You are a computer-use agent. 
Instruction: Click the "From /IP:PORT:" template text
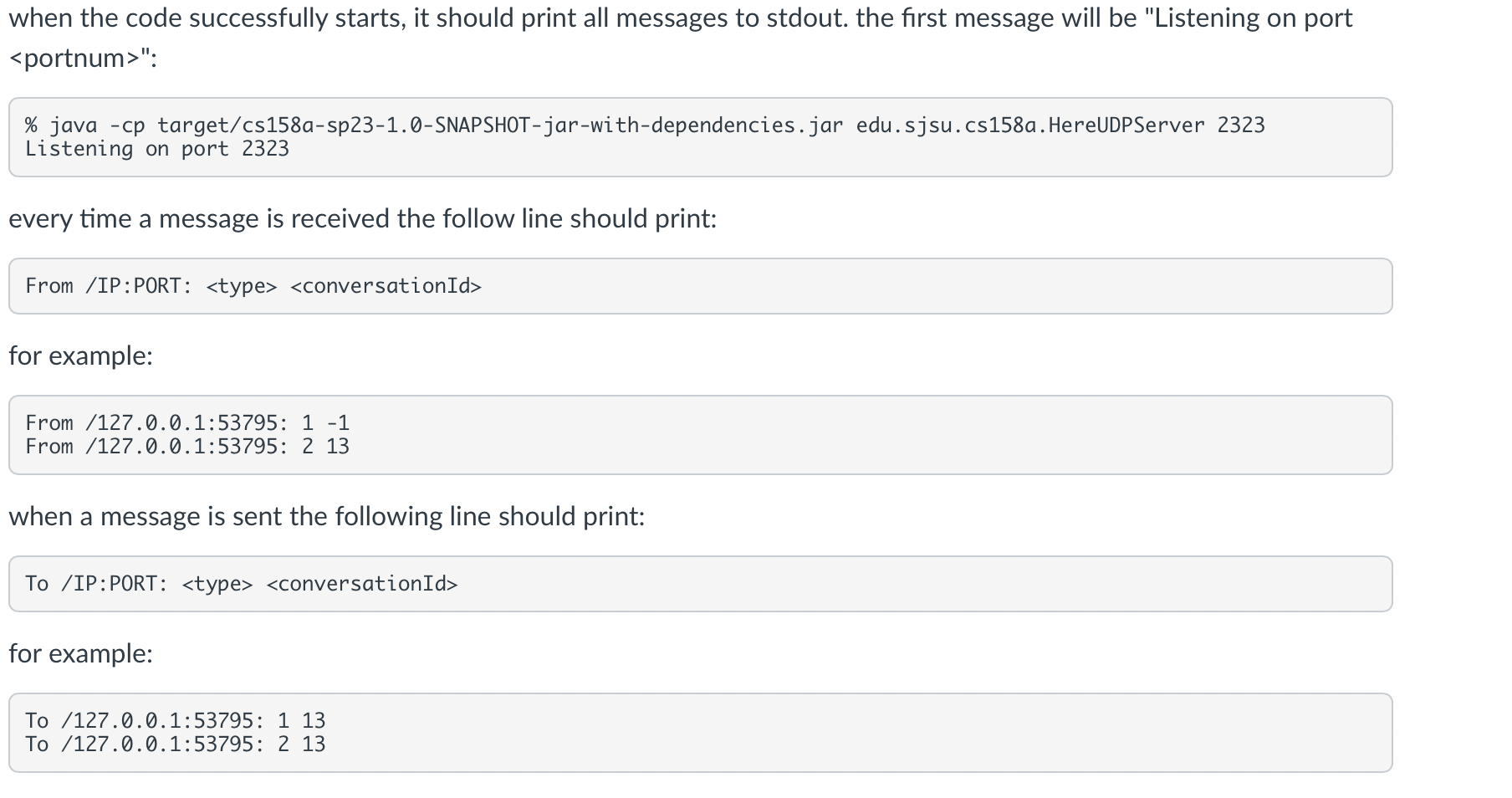(x=109, y=286)
